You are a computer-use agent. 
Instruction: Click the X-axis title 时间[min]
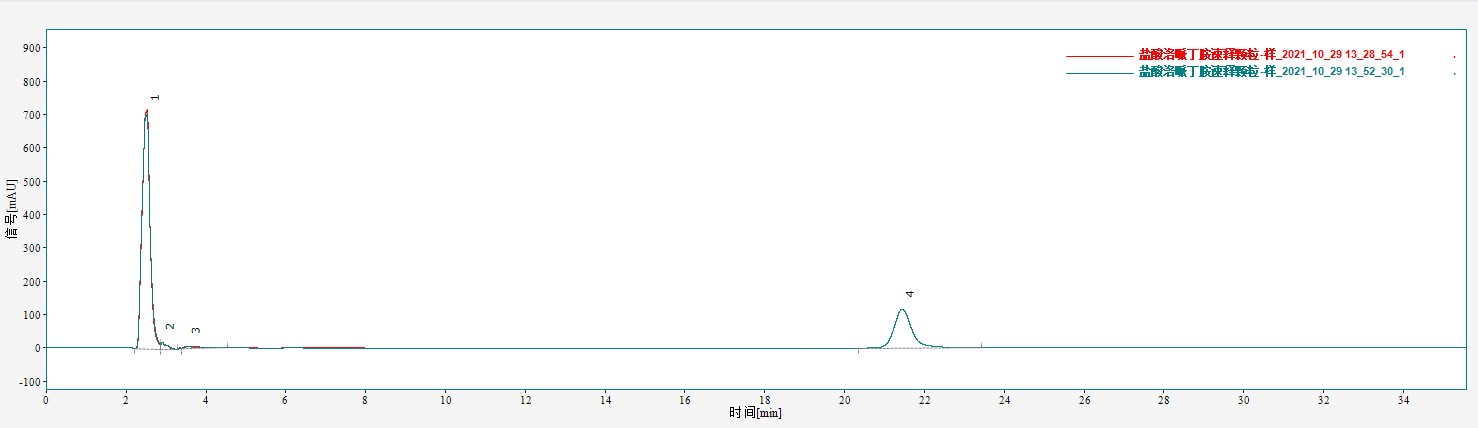[x=754, y=413]
